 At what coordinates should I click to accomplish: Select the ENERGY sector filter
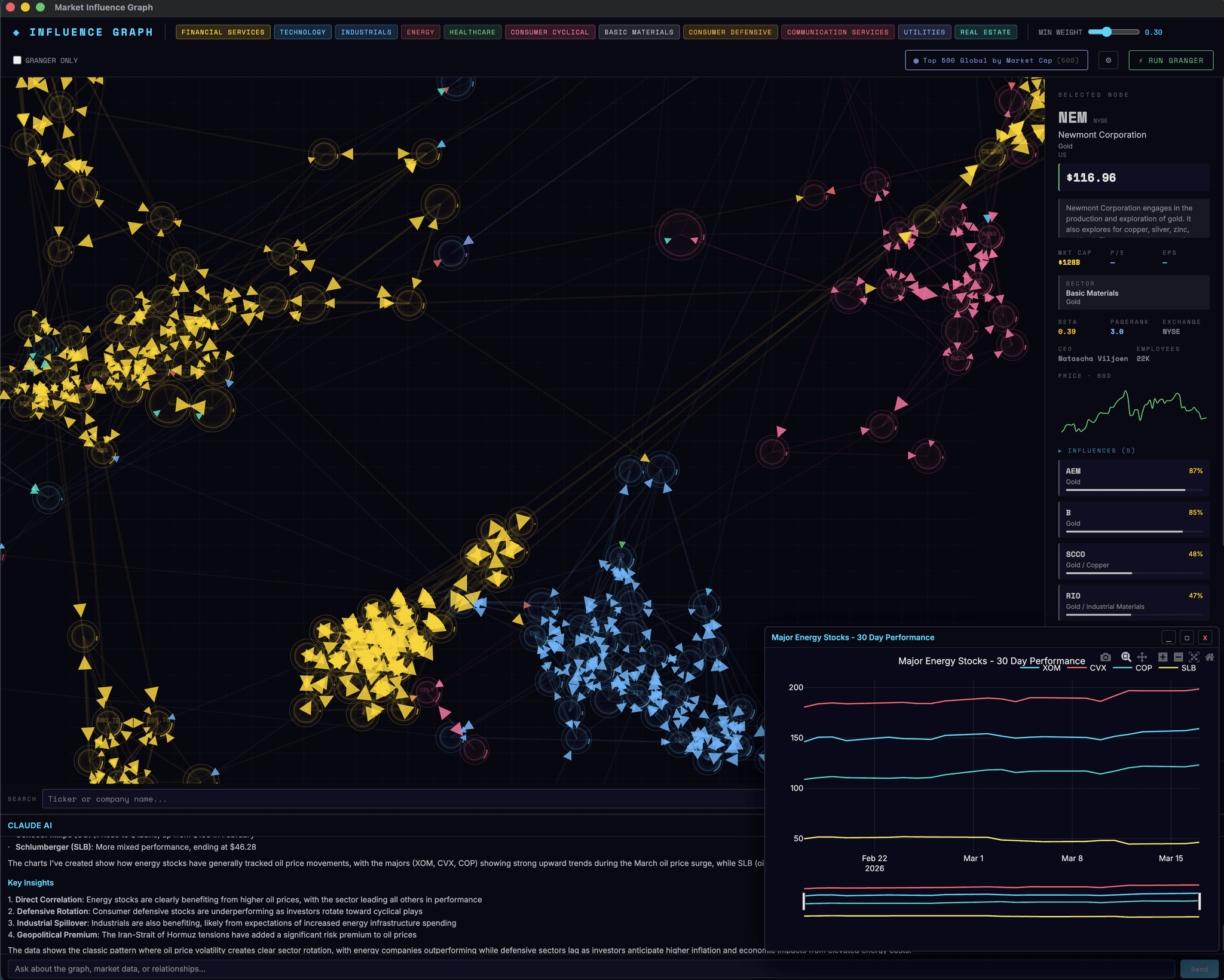421,32
